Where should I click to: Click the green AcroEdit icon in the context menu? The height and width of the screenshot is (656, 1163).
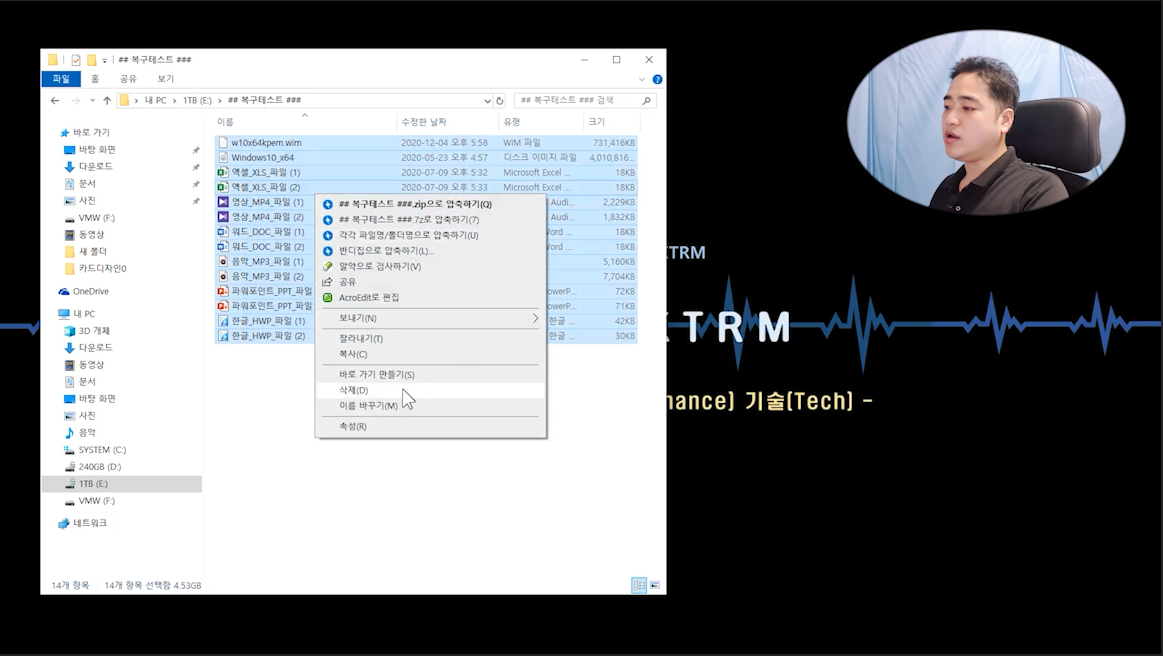(x=327, y=298)
